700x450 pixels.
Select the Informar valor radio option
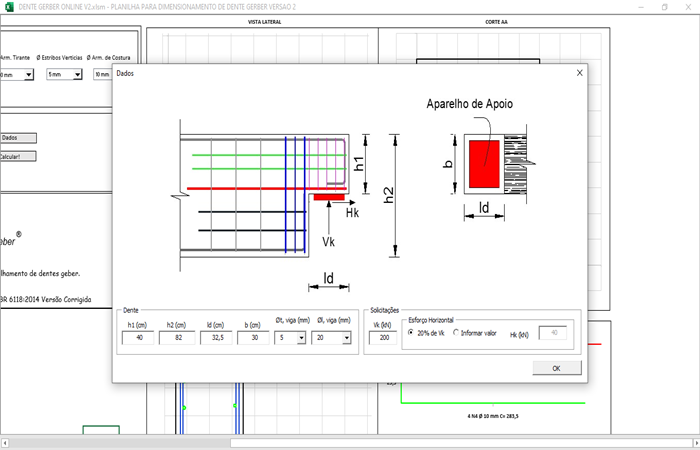pyautogui.click(x=457, y=333)
